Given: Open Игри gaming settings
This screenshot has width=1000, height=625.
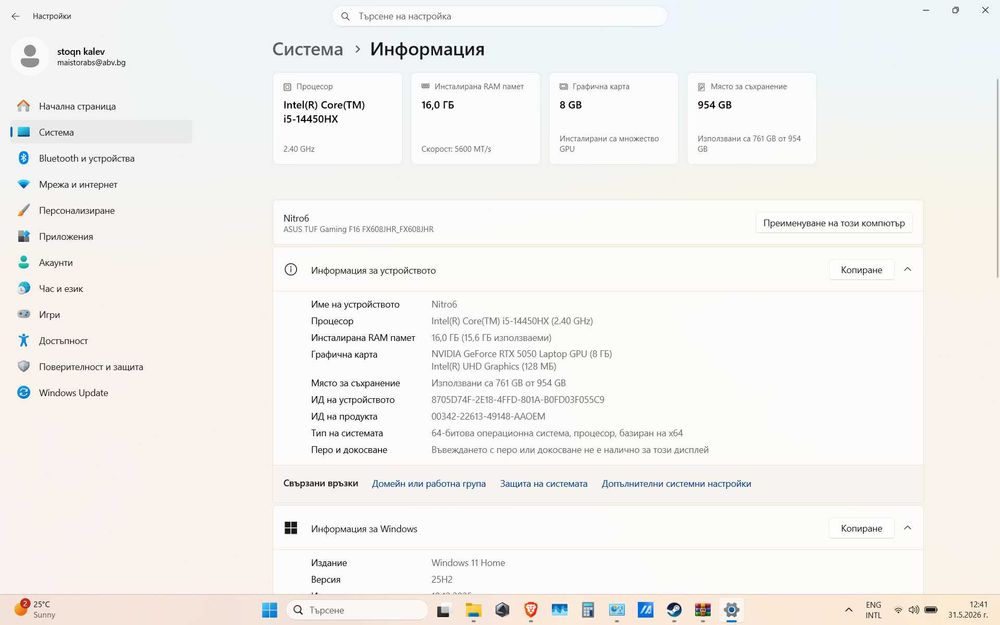Looking at the screenshot, I should coord(101,314).
